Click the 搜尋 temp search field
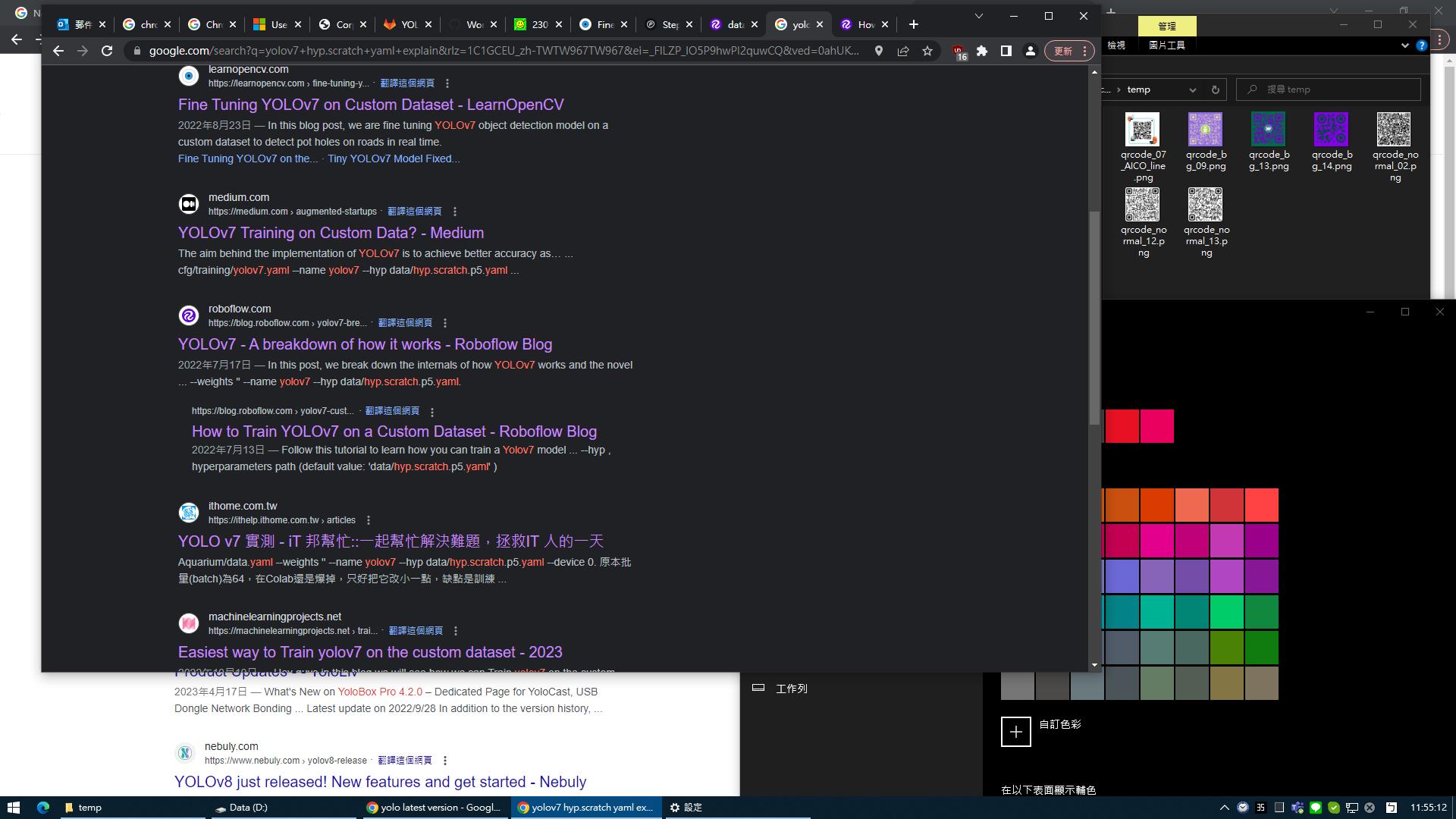 (x=1328, y=89)
